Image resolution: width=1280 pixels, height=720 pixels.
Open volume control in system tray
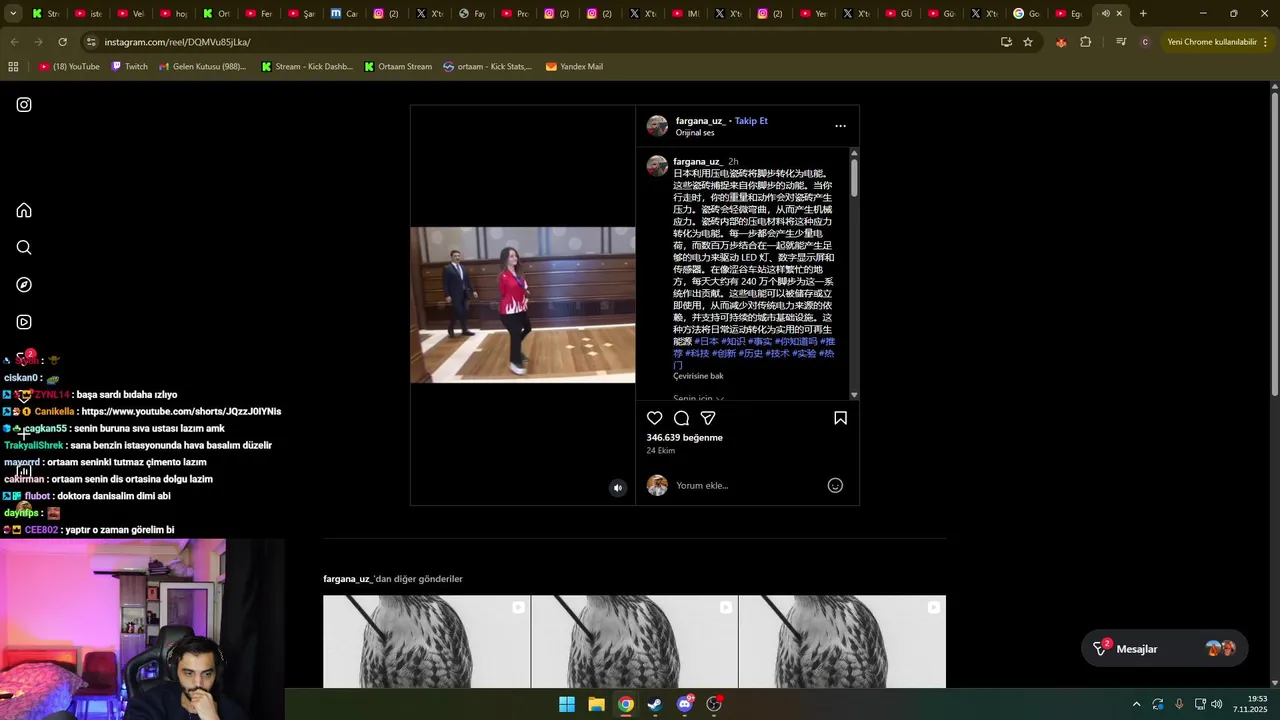1217,704
